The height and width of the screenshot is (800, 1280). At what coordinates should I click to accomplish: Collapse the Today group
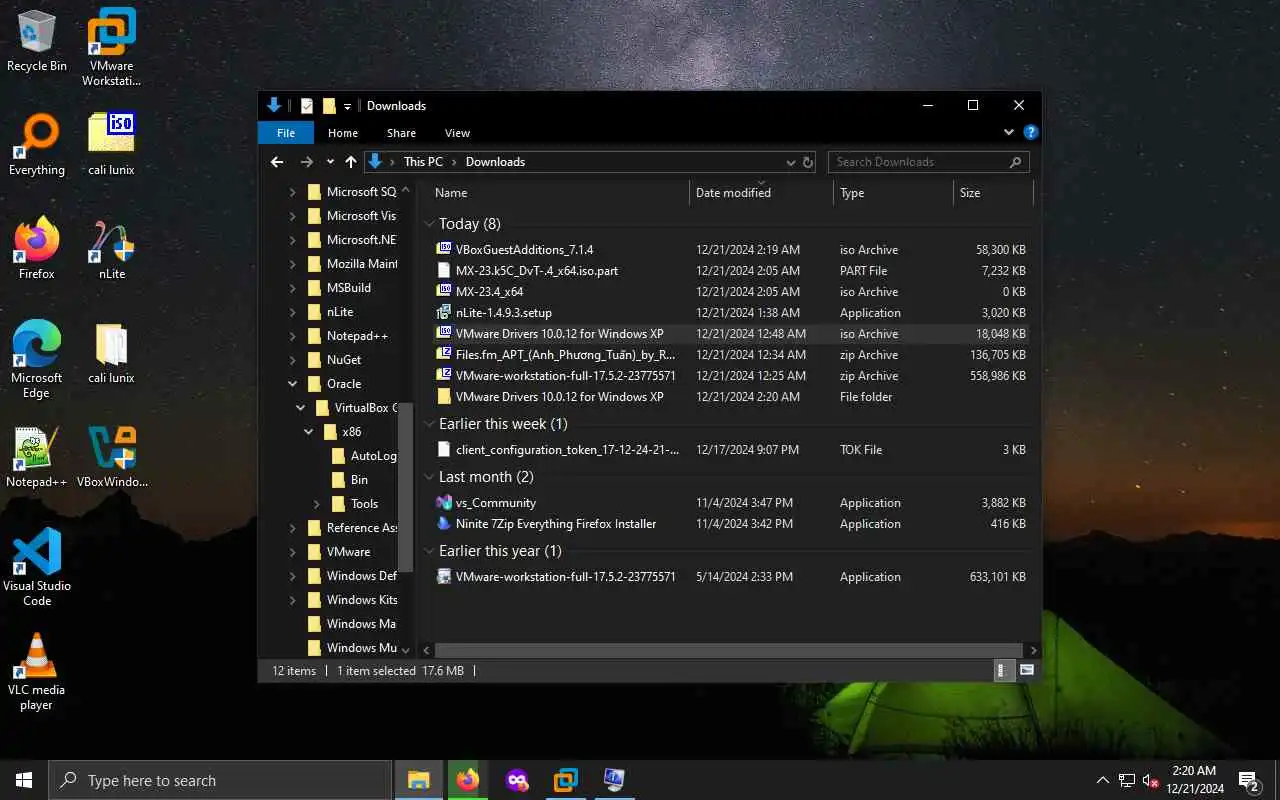429,224
